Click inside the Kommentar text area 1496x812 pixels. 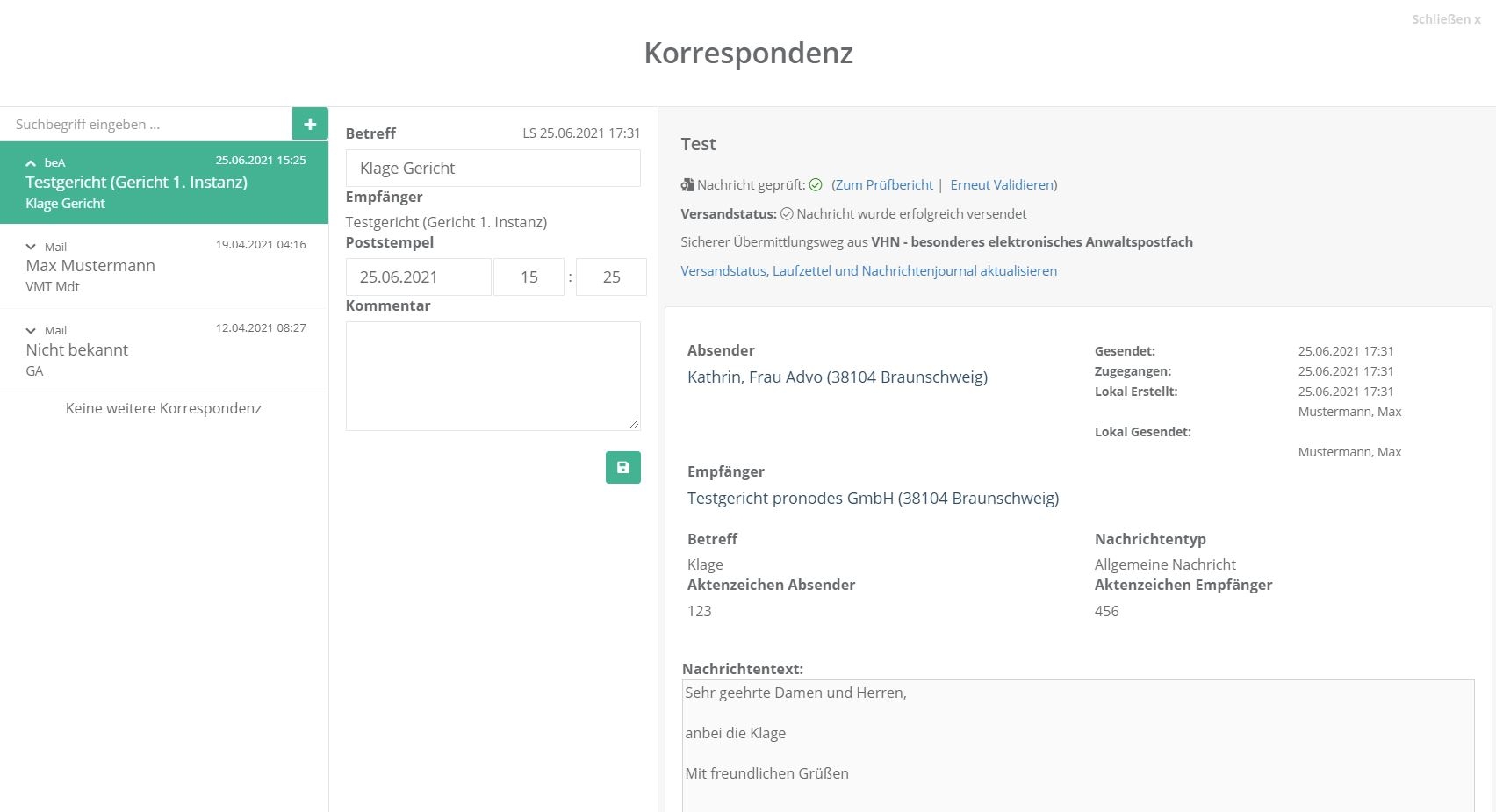(493, 376)
